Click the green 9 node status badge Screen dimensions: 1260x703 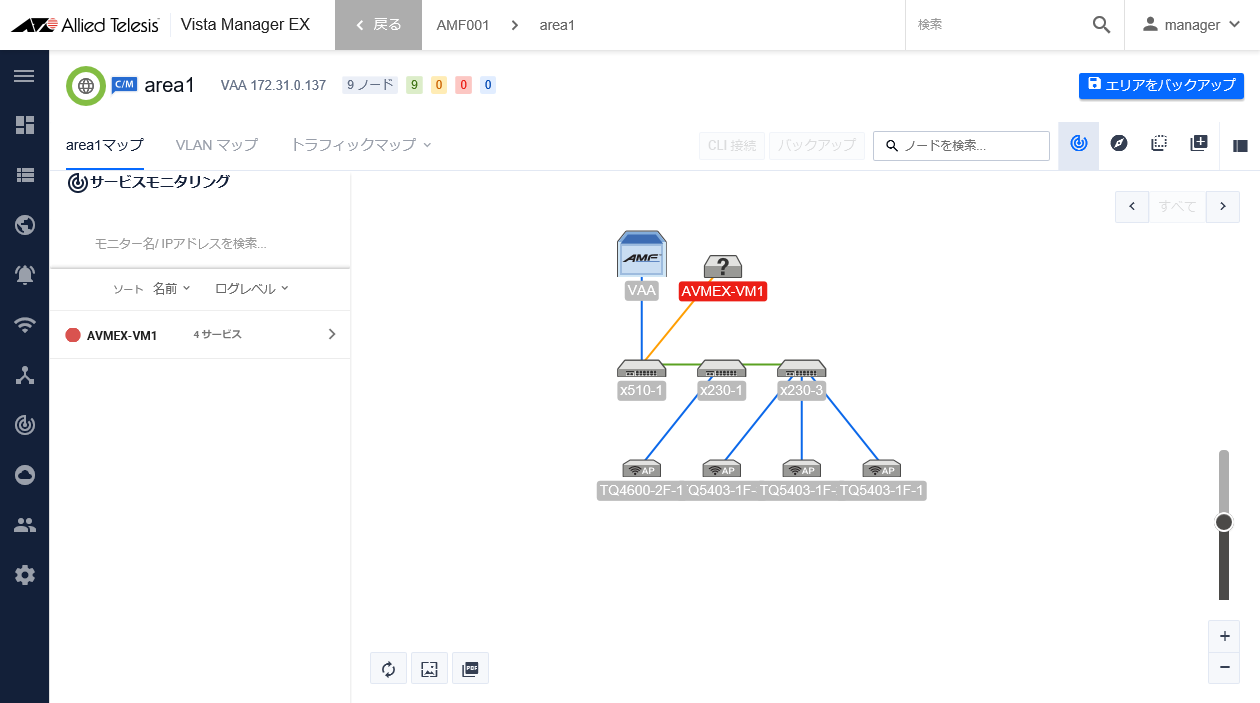pyautogui.click(x=414, y=85)
